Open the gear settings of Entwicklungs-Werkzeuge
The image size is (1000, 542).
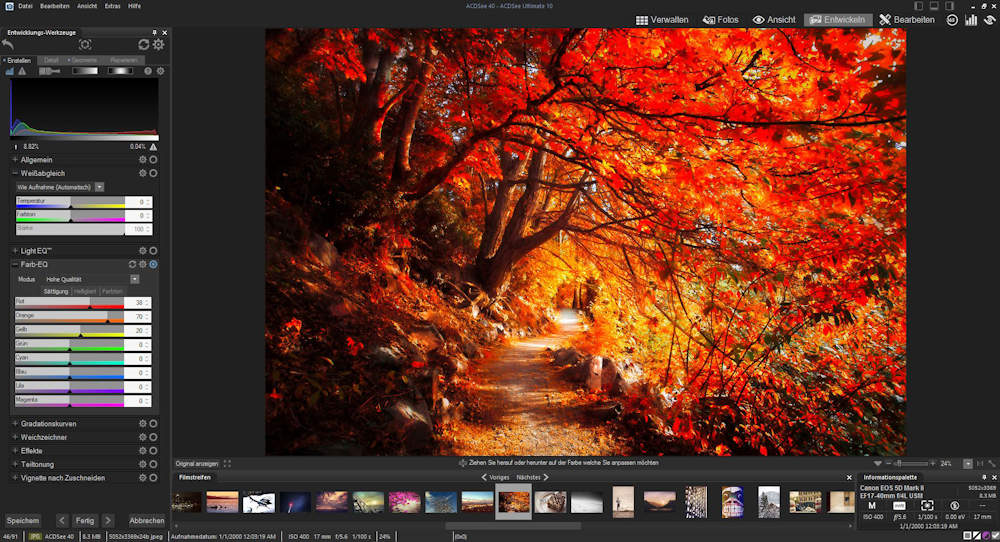tap(158, 45)
